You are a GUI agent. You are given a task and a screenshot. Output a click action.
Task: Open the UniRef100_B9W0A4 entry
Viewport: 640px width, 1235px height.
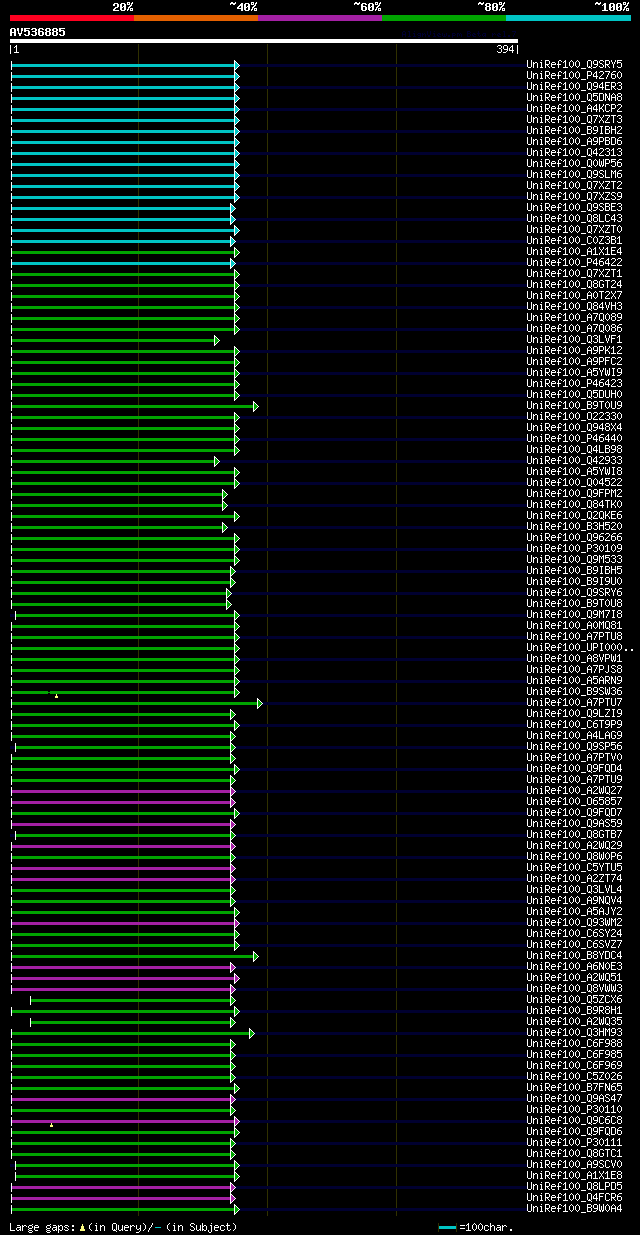(x=574, y=1209)
